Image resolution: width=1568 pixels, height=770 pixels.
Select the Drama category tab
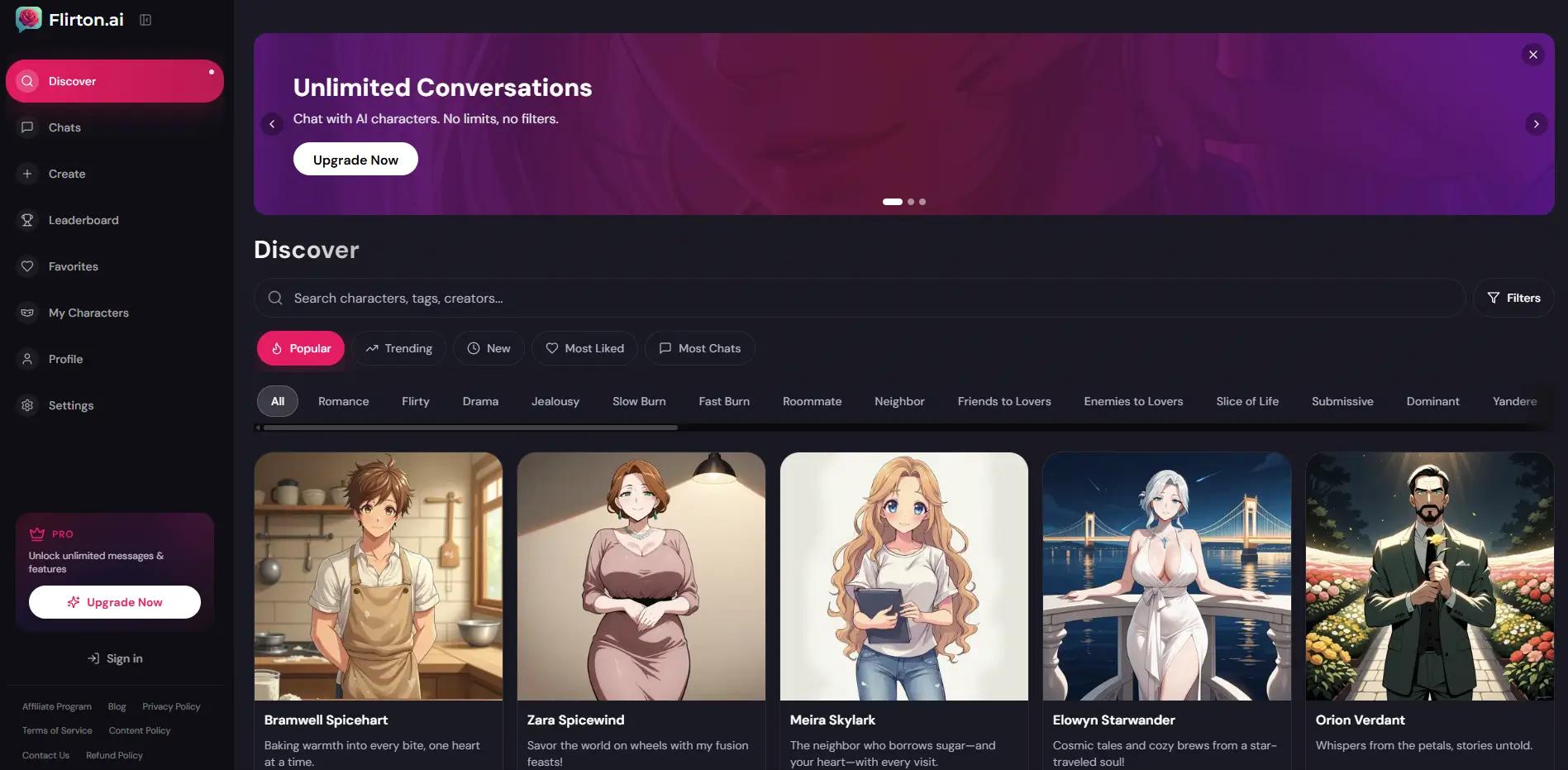pyautogui.click(x=480, y=401)
